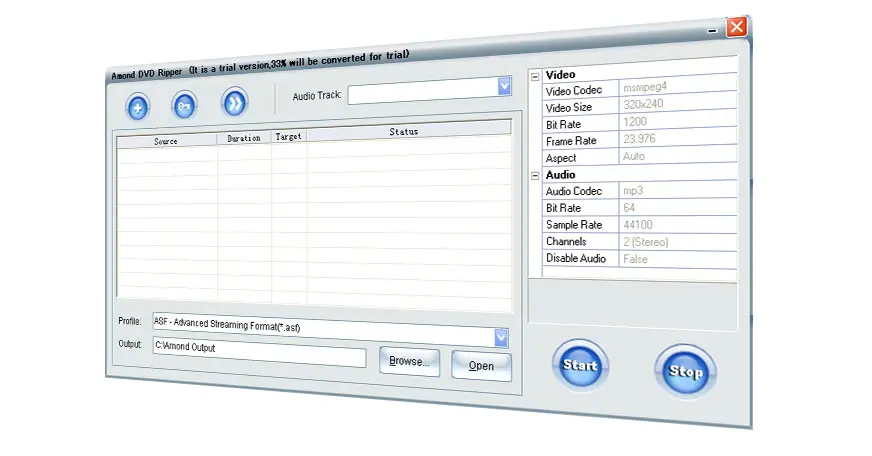Click the blue key register icon

[184, 105]
